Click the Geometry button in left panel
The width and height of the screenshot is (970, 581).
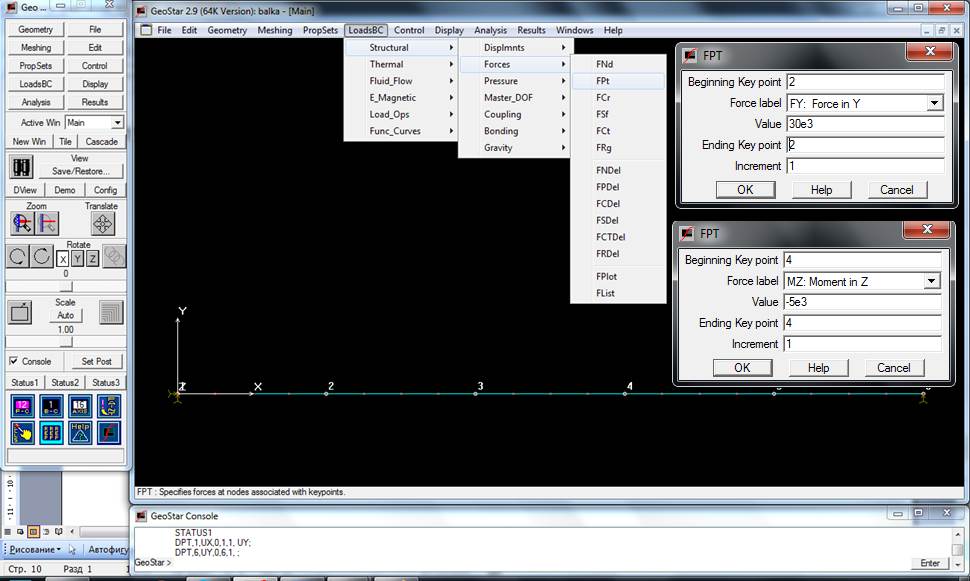pyautogui.click(x=35, y=29)
